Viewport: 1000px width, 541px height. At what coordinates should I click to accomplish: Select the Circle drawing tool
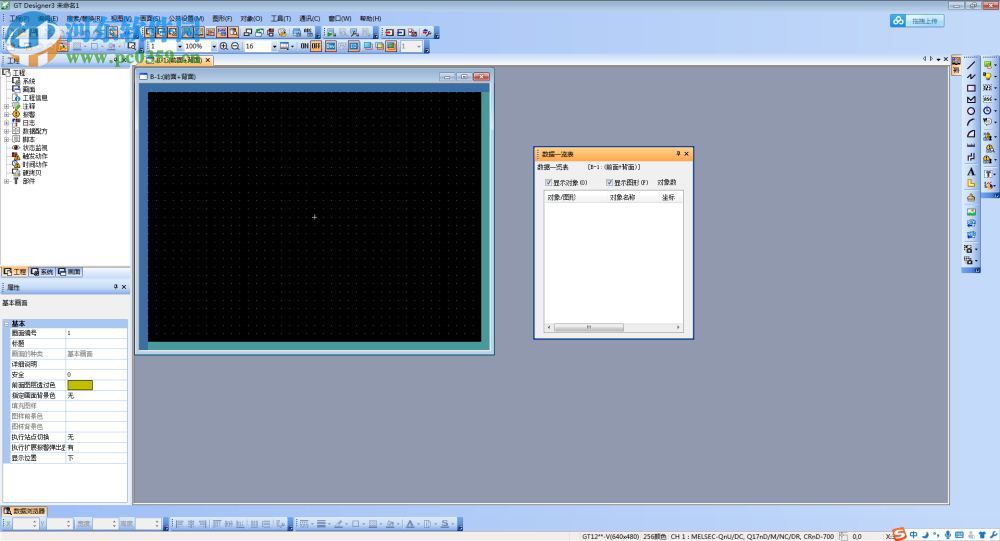971,111
